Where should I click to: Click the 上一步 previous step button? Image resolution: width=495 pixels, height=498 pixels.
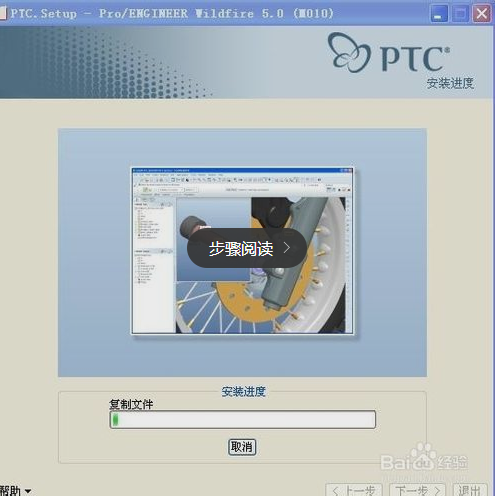[354, 490]
